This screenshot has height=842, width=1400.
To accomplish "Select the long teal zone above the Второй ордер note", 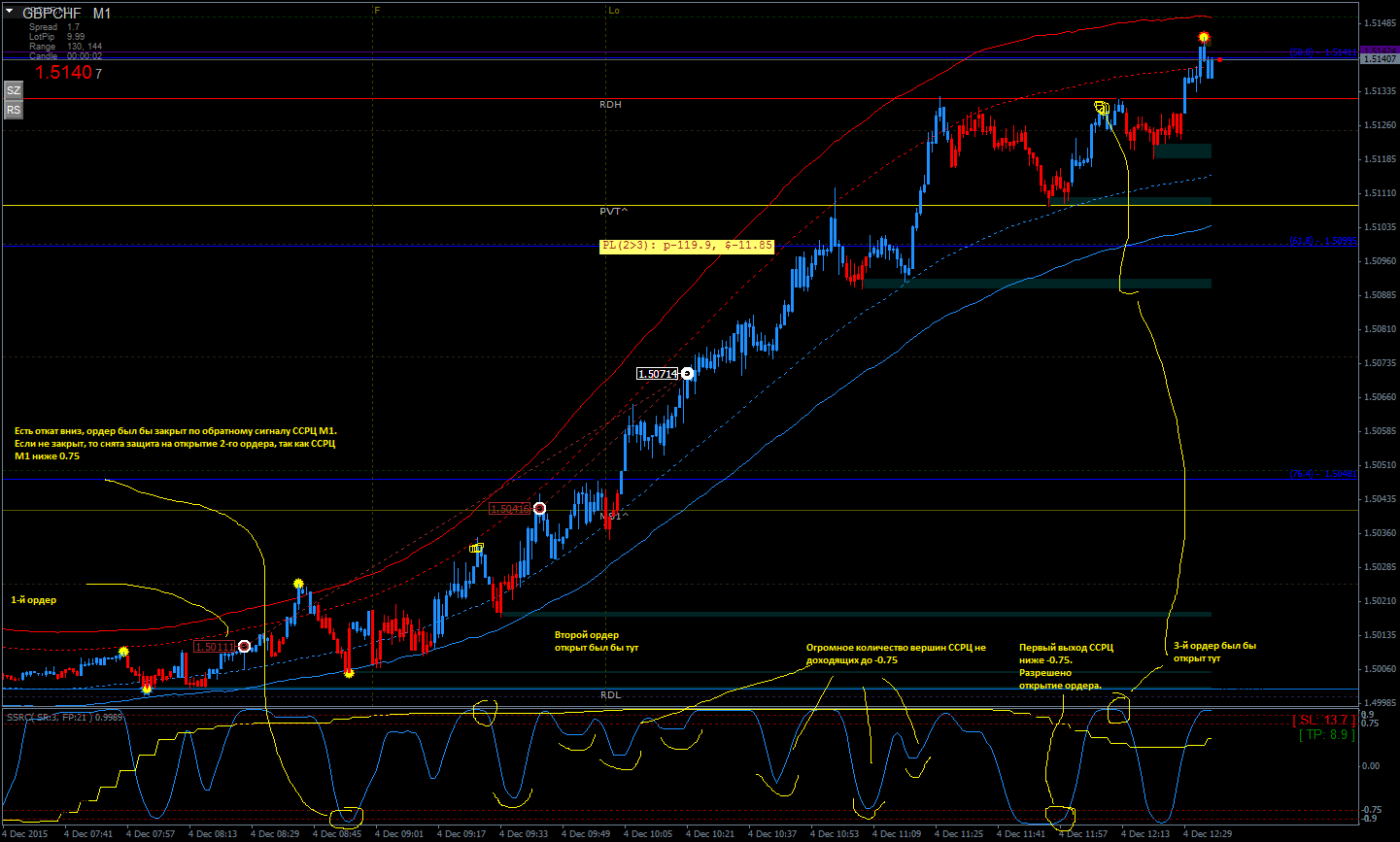I will 856,614.
